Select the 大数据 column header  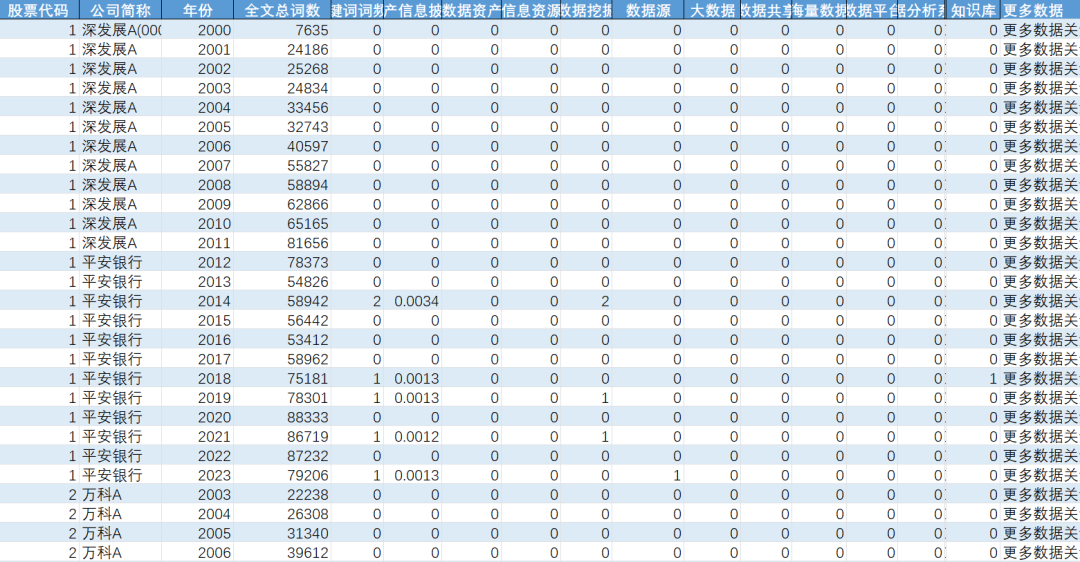[x=712, y=10]
